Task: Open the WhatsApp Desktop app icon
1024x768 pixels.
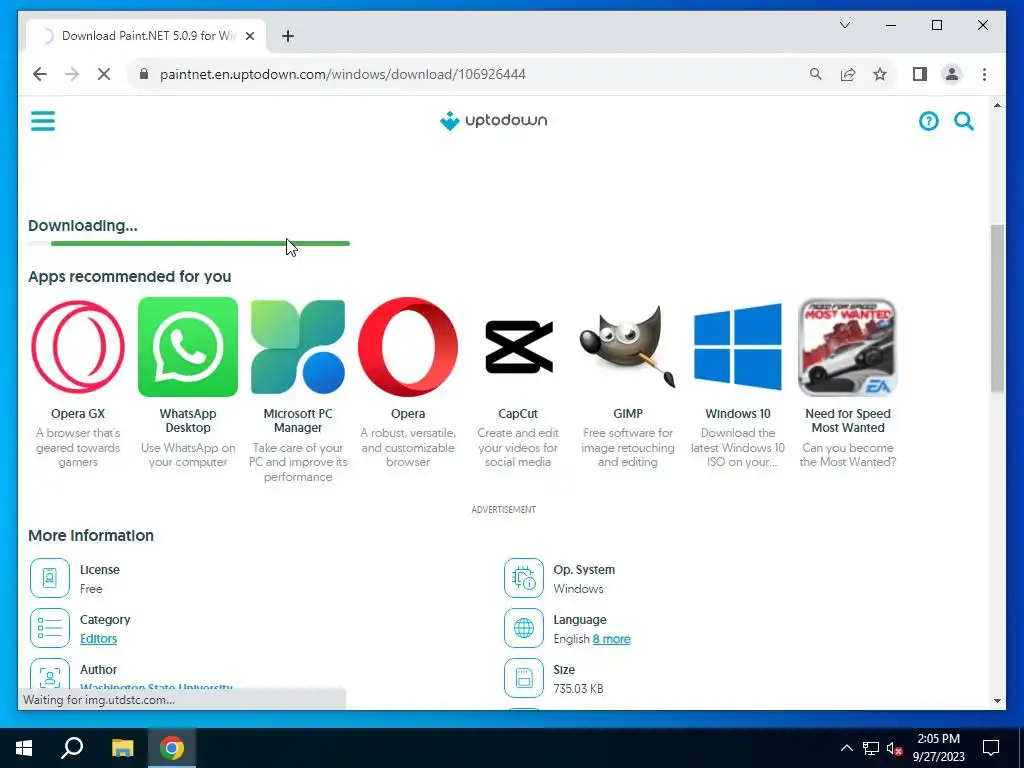Action: pyautogui.click(x=188, y=347)
